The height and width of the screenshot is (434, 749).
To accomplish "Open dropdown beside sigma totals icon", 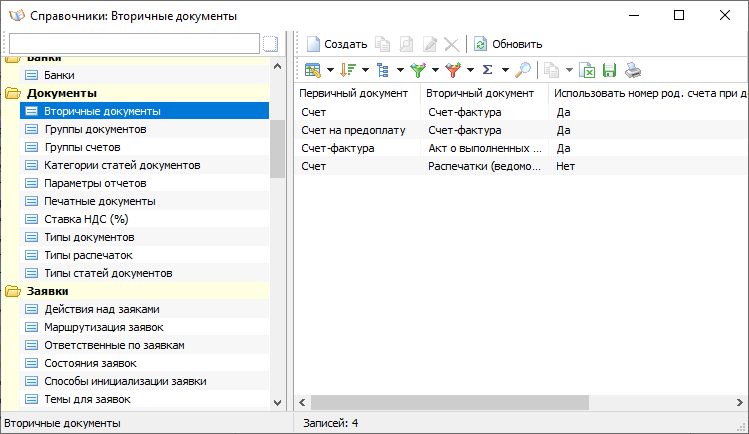I will tap(505, 70).
